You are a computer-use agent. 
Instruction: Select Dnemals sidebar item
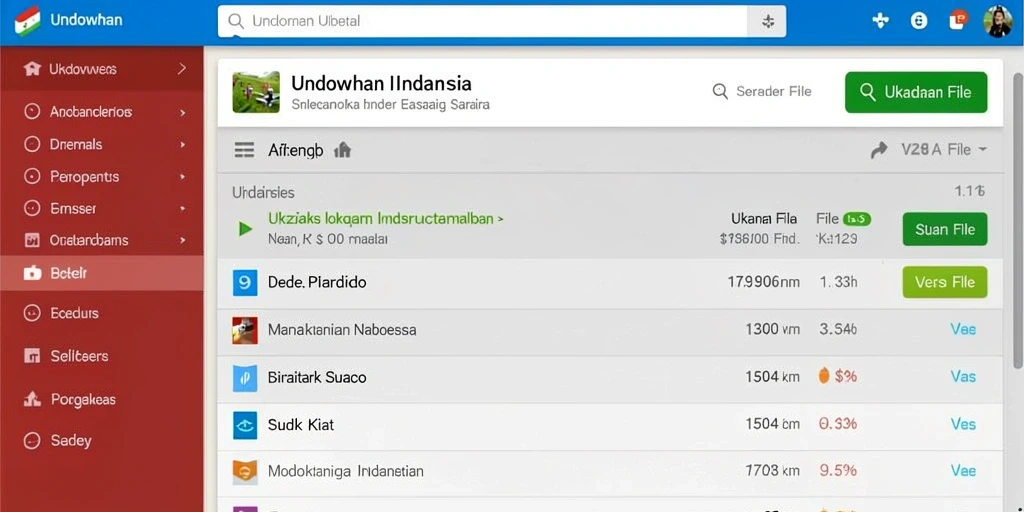coord(102,144)
